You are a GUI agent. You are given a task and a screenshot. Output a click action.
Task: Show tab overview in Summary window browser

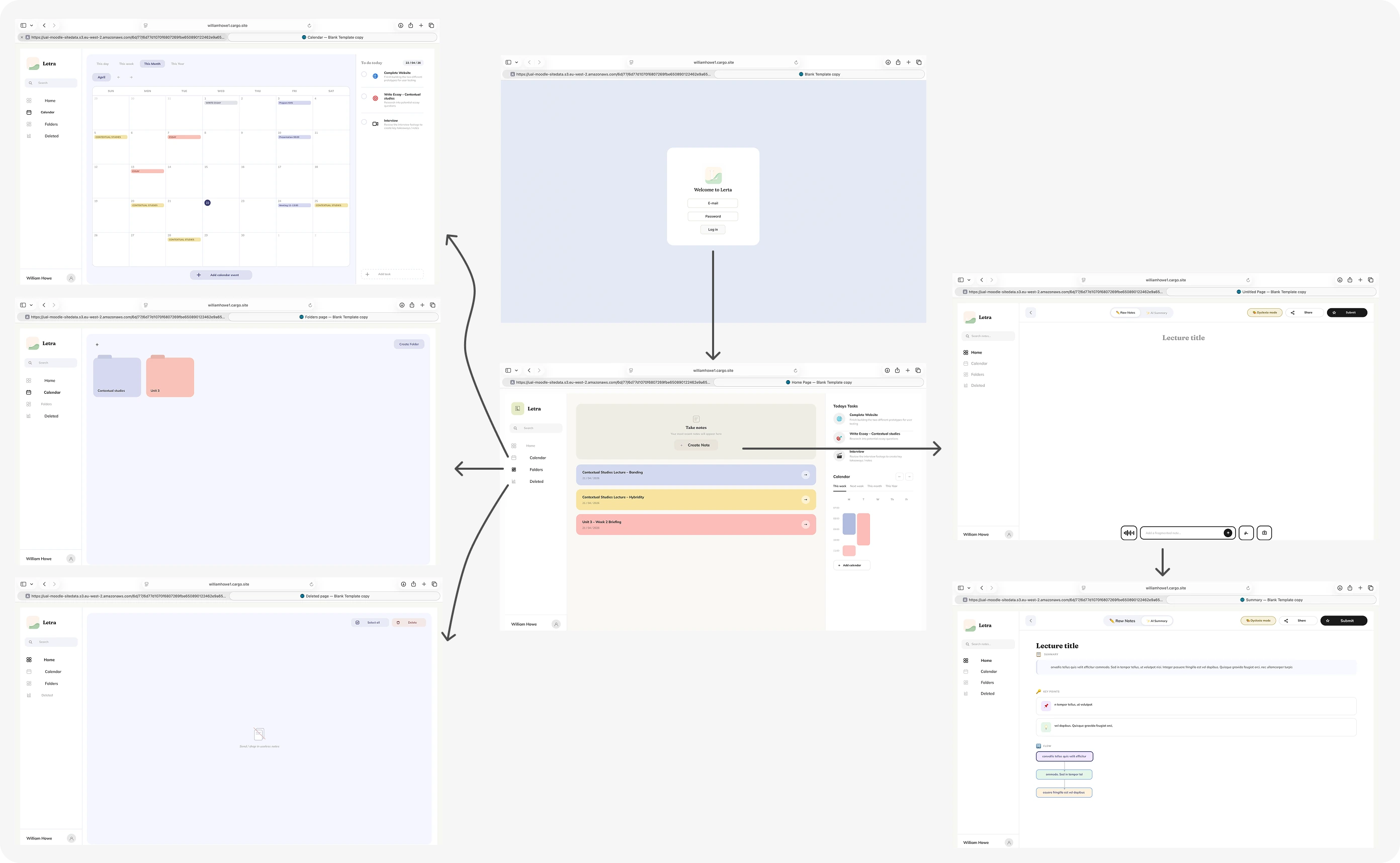pyautogui.click(x=1370, y=588)
